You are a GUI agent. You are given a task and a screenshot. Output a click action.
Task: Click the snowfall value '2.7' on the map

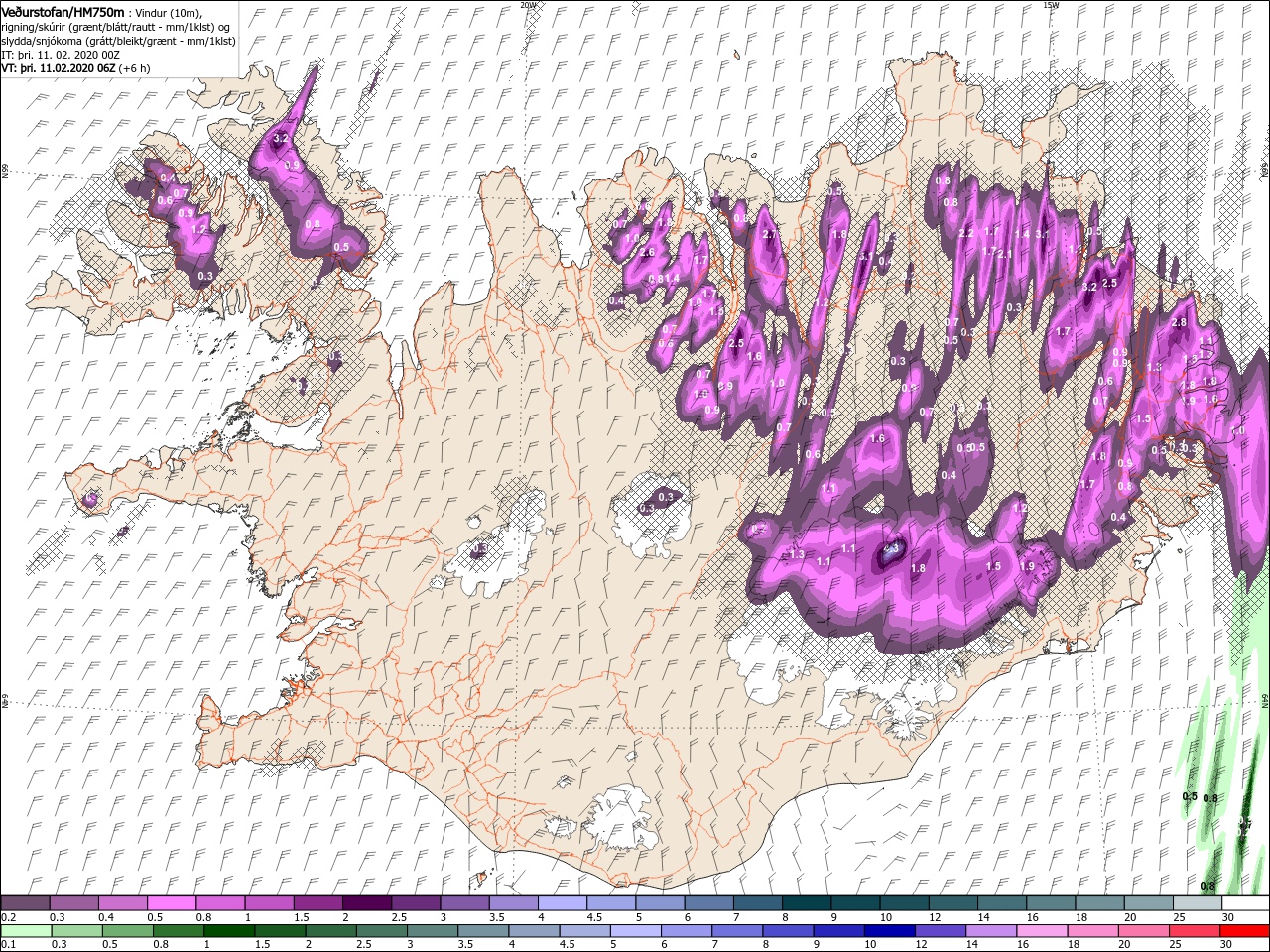pyautogui.click(x=770, y=234)
